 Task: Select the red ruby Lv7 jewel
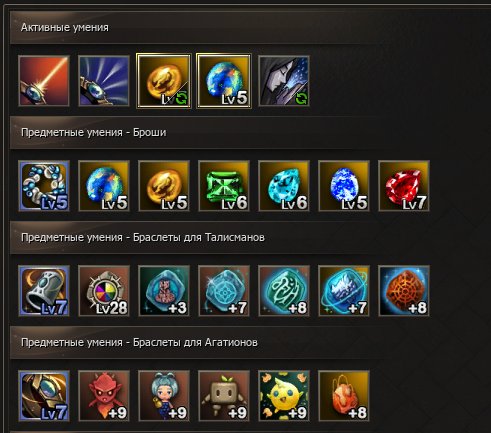tap(404, 186)
